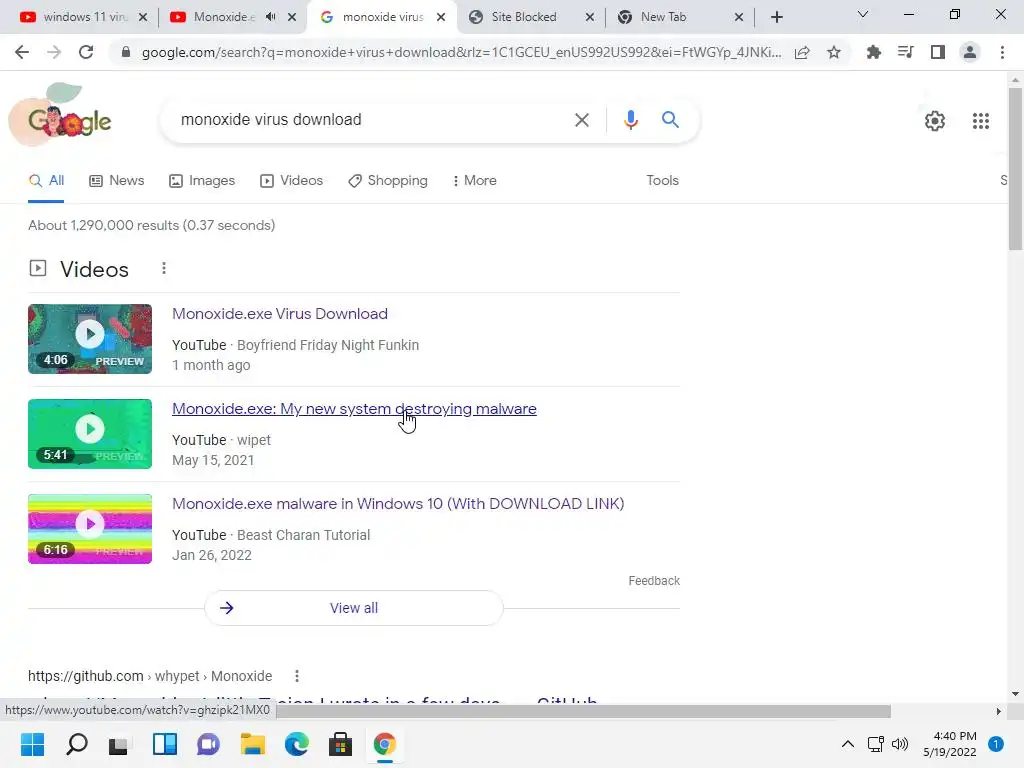Select the News results filter
This screenshot has height=768, width=1024.
coord(117,180)
